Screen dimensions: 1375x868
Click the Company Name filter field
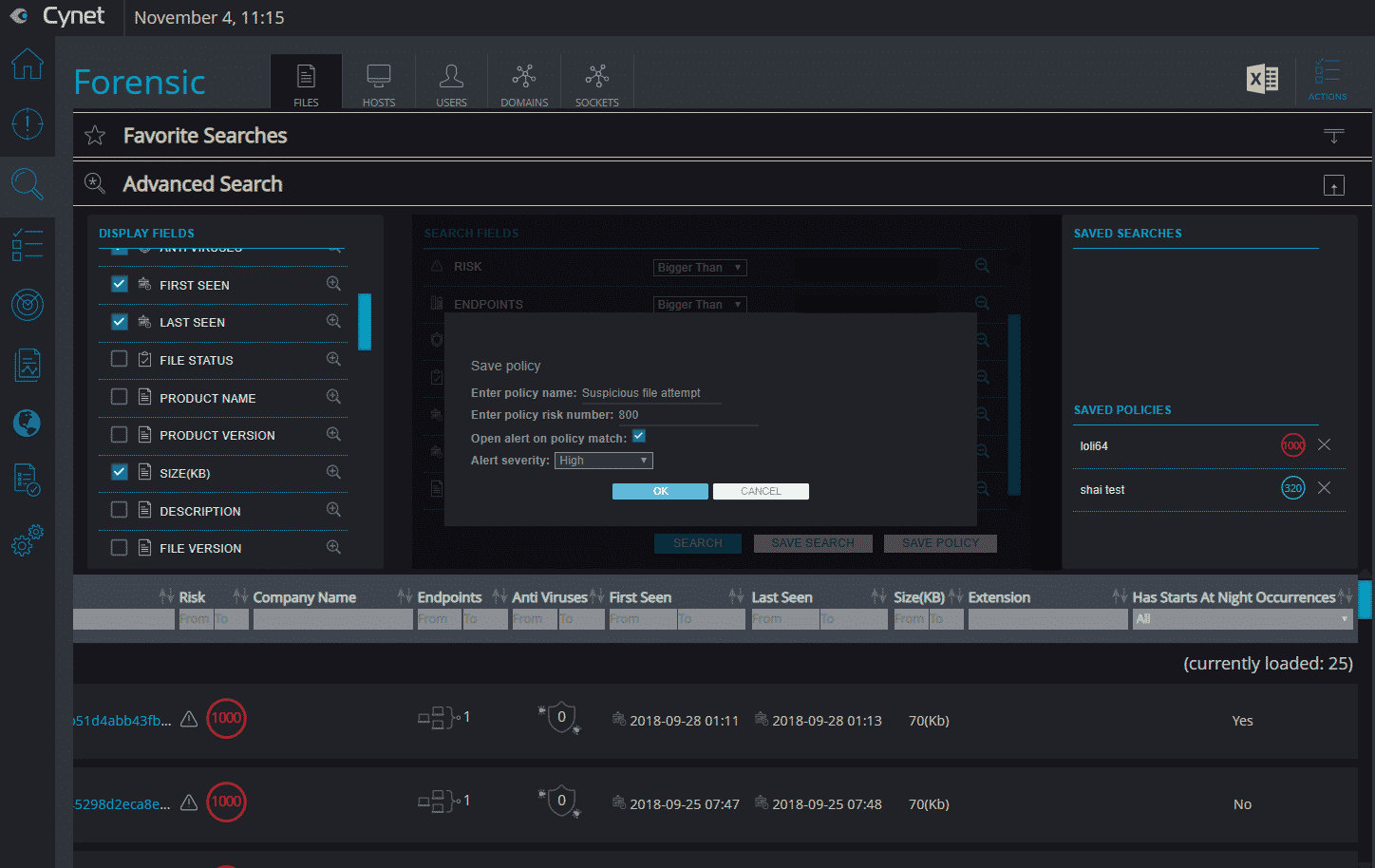click(x=332, y=619)
